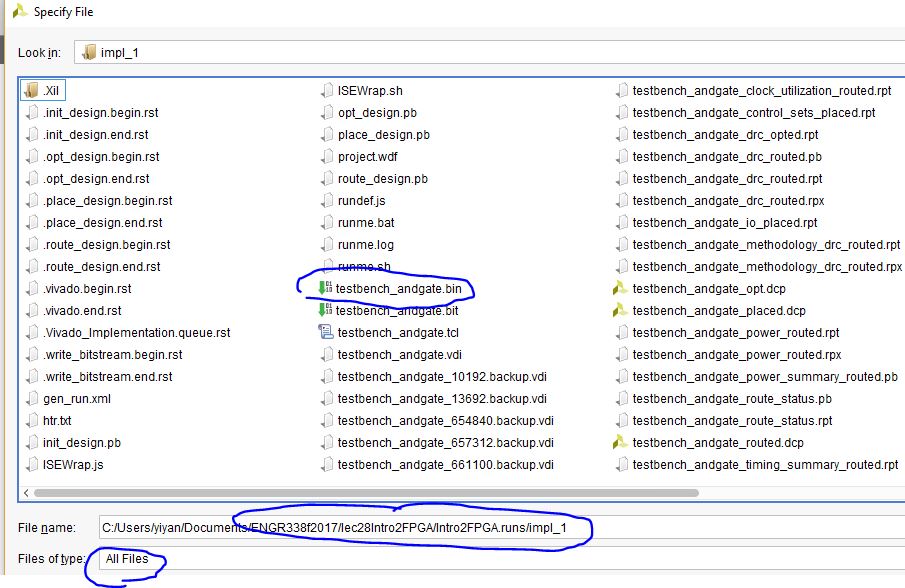Select testbench_andgate_timing_summary_routed.rpt file
This screenshot has width=905, height=588.
765,465
